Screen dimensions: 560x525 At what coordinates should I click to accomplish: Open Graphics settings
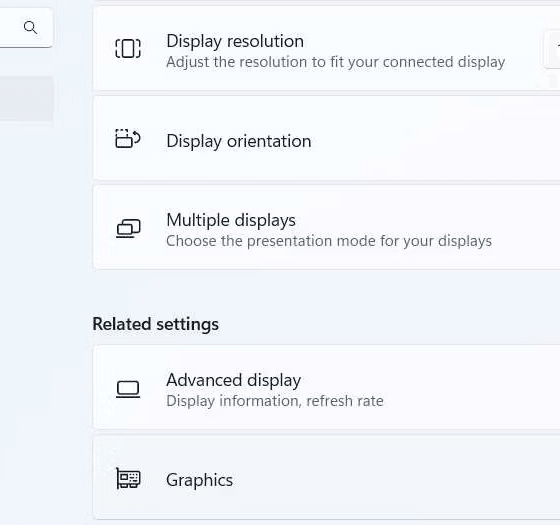pyautogui.click(x=326, y=478)
